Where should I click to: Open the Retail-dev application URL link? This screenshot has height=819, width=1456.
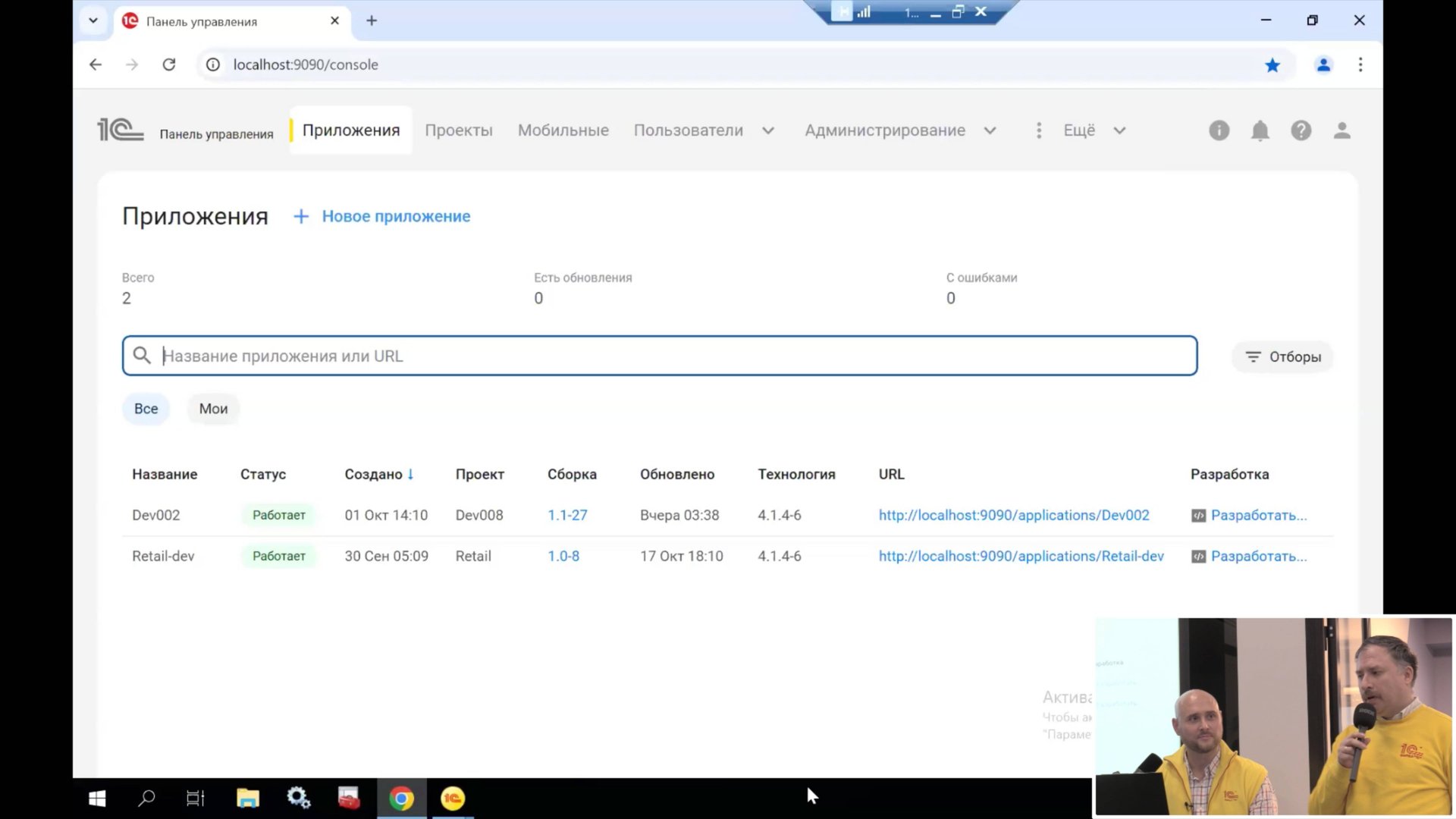[1021, 557]
